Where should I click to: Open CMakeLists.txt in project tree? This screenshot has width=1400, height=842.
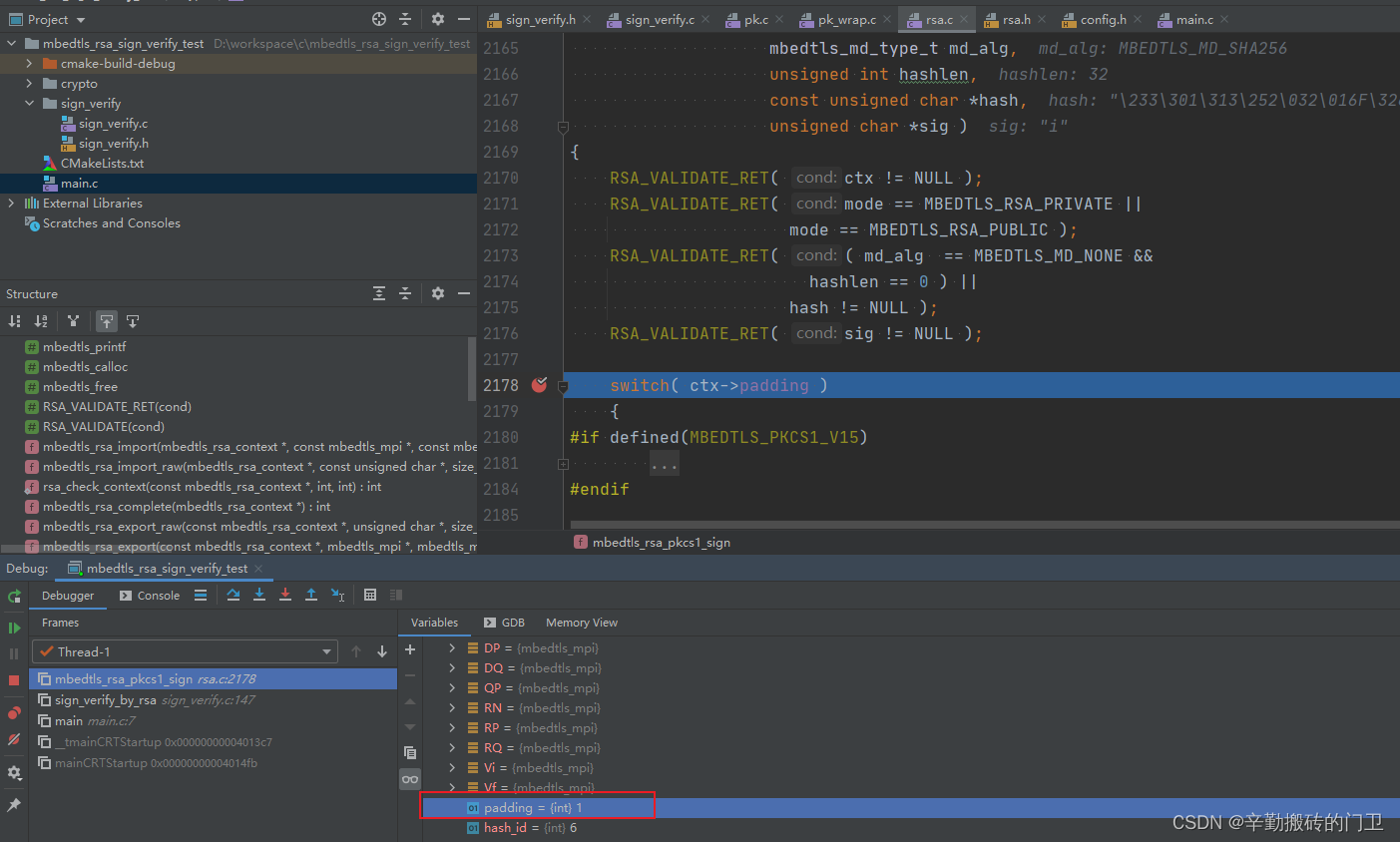pos(102,164)
